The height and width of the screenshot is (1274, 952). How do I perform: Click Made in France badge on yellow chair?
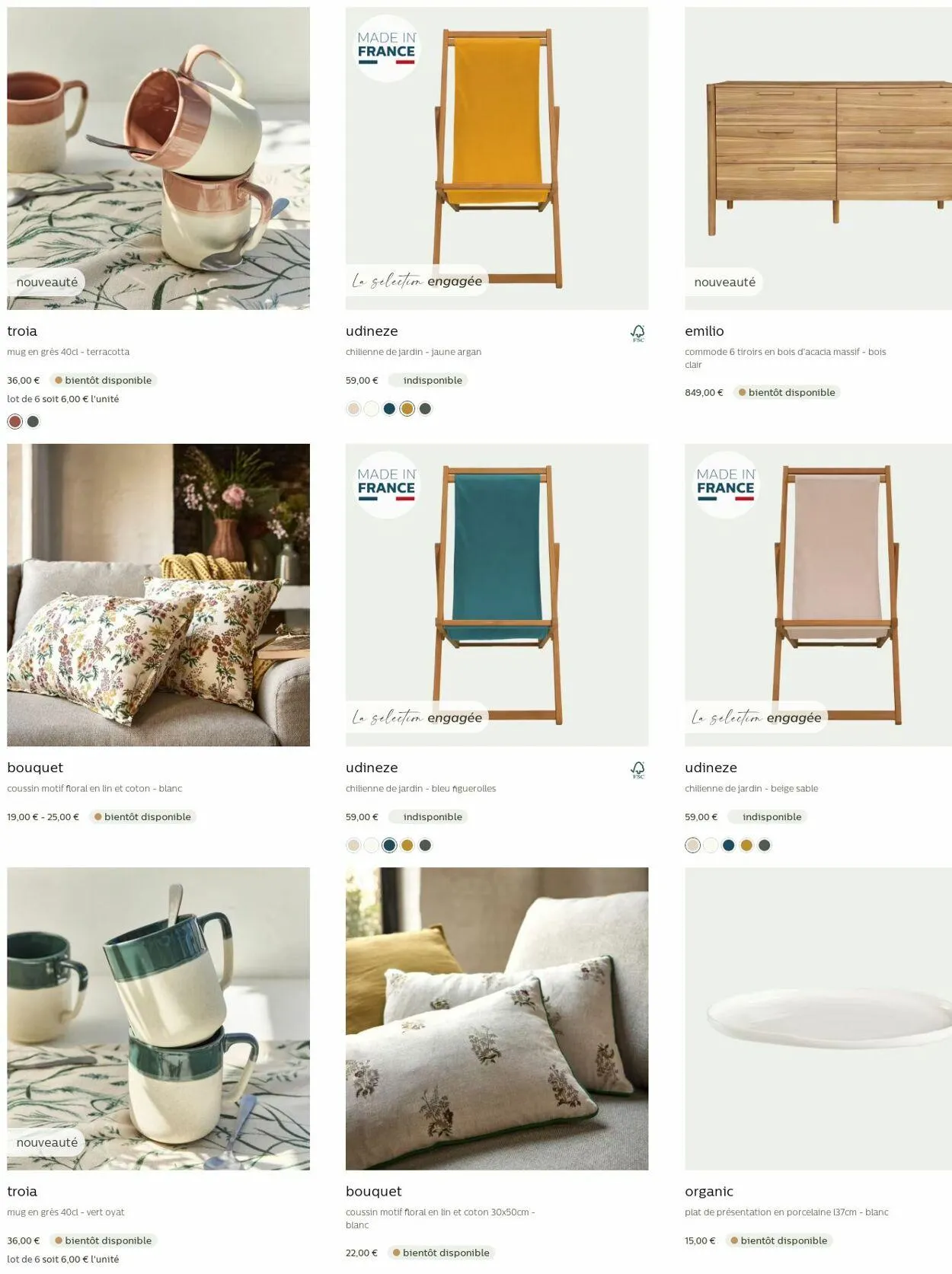point(387,49)
